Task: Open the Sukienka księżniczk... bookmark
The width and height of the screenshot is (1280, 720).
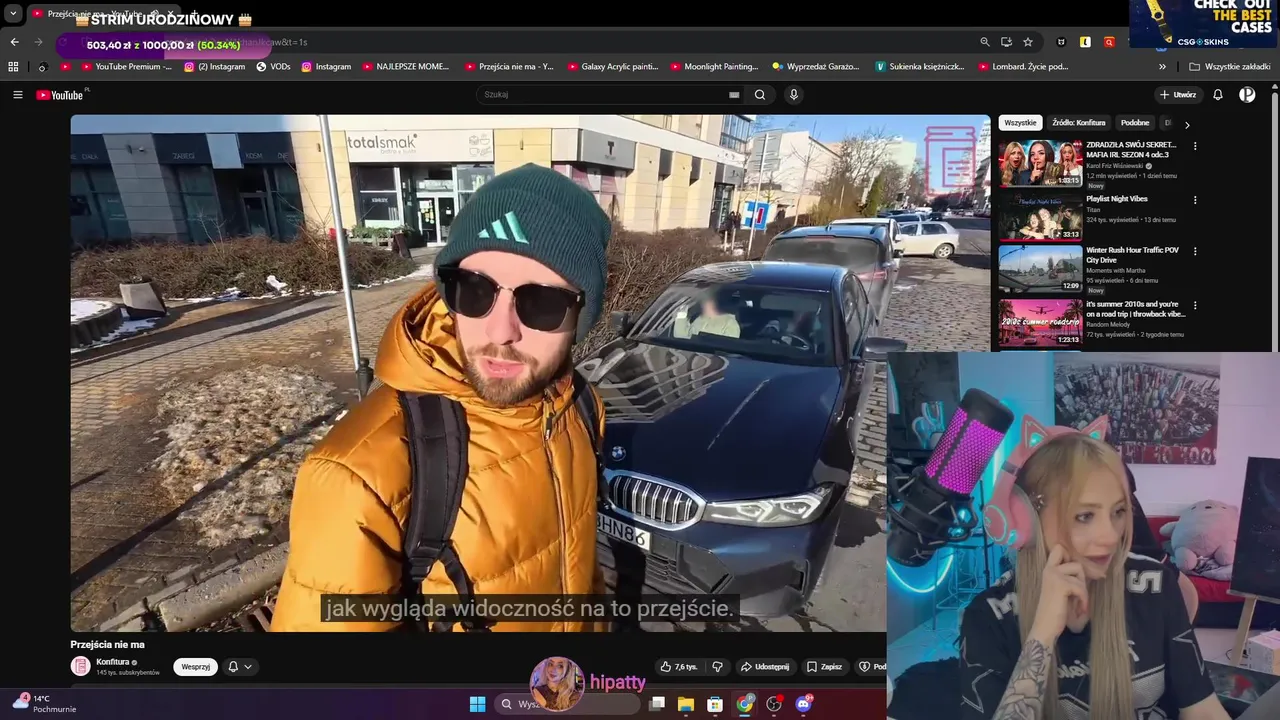Action: tap(920, 67)
